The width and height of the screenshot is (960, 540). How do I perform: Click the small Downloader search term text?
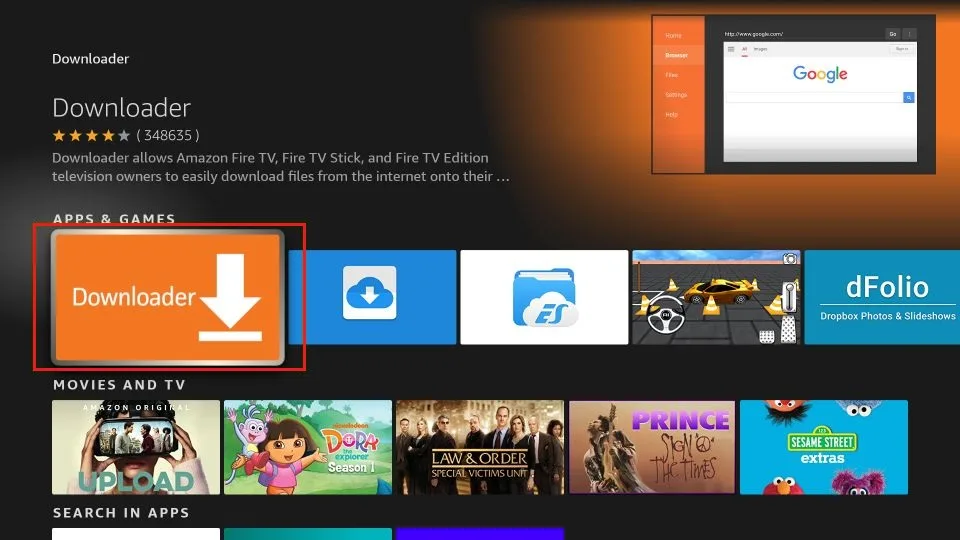click(91, 59)
